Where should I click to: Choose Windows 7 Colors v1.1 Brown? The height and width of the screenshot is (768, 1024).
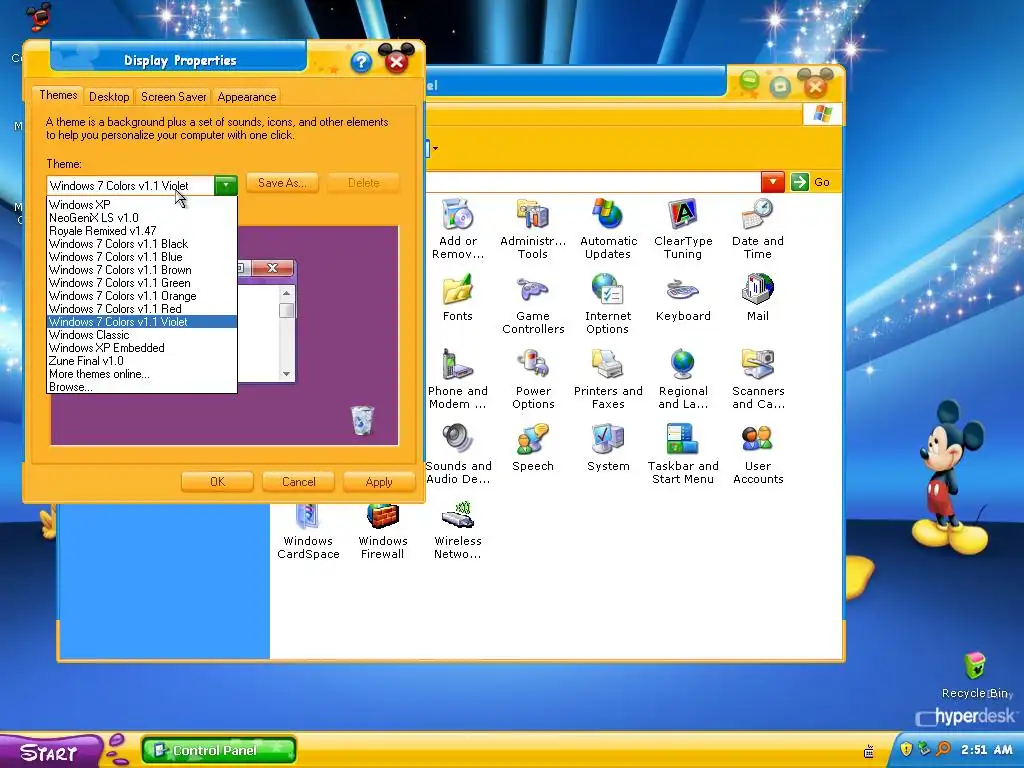[x=142, y=270]
